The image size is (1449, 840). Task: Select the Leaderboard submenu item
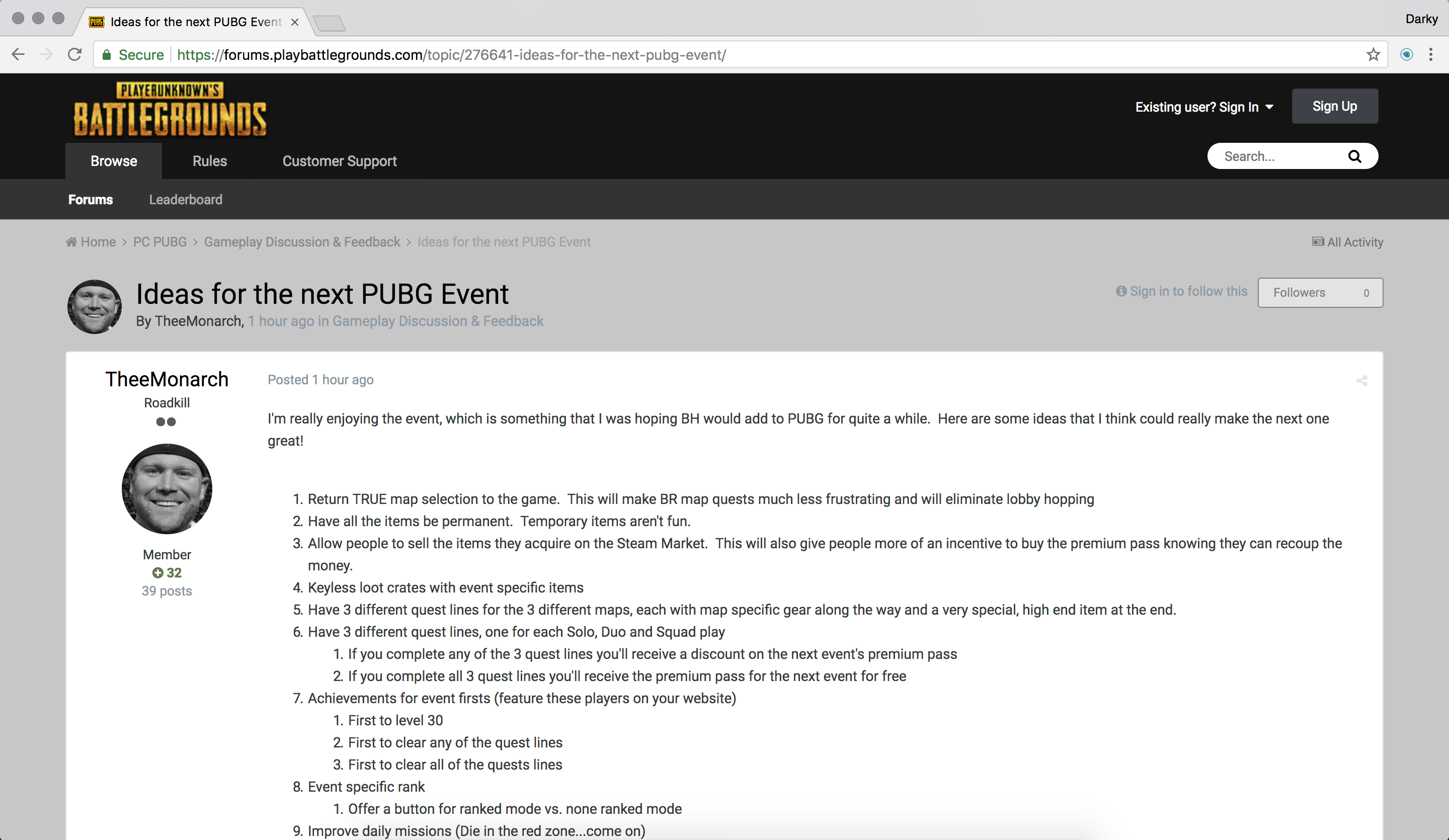[186, 200]
